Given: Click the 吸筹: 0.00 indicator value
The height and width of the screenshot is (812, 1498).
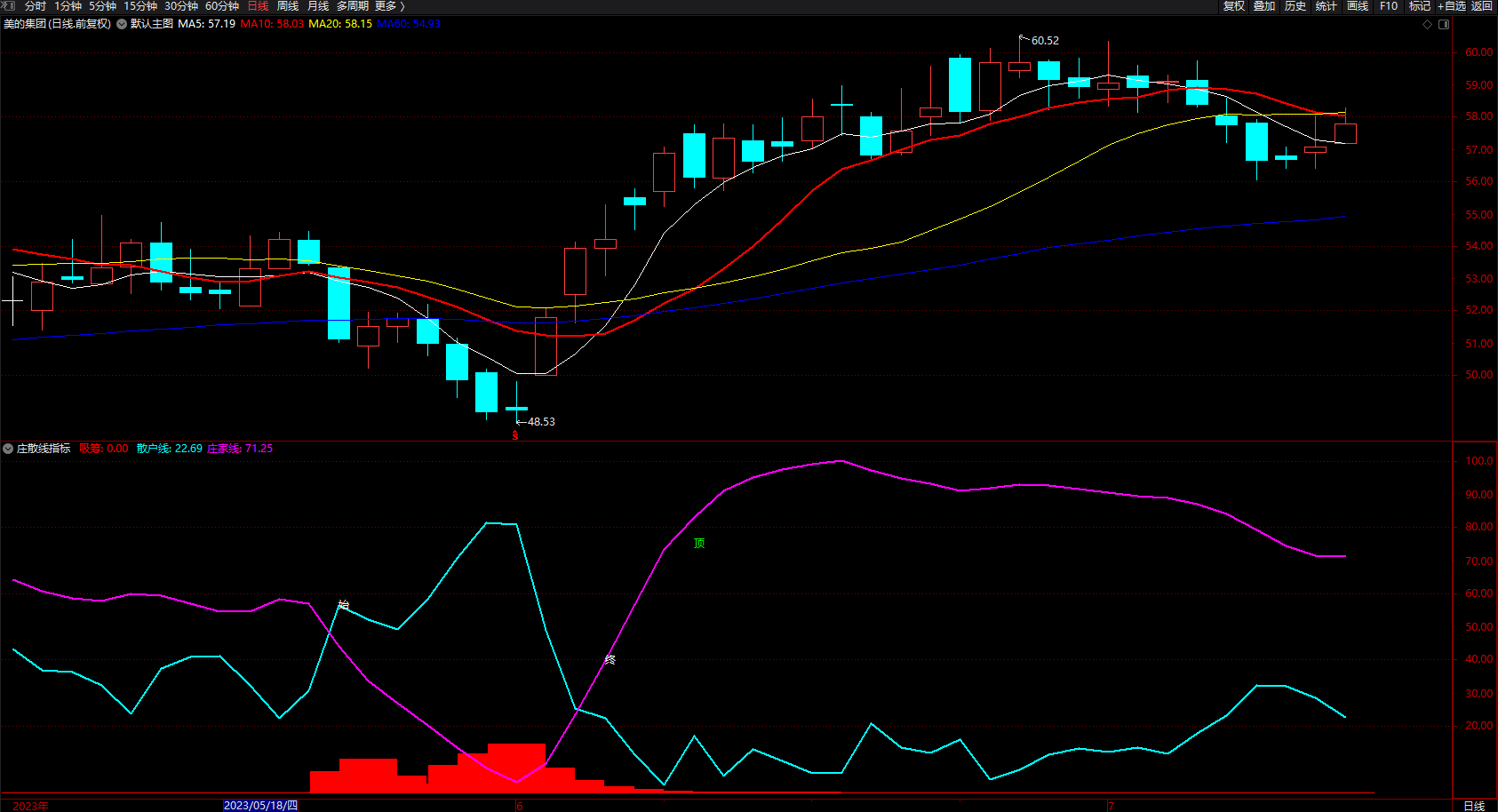Looking at the screenshot, I should [103, 449].
